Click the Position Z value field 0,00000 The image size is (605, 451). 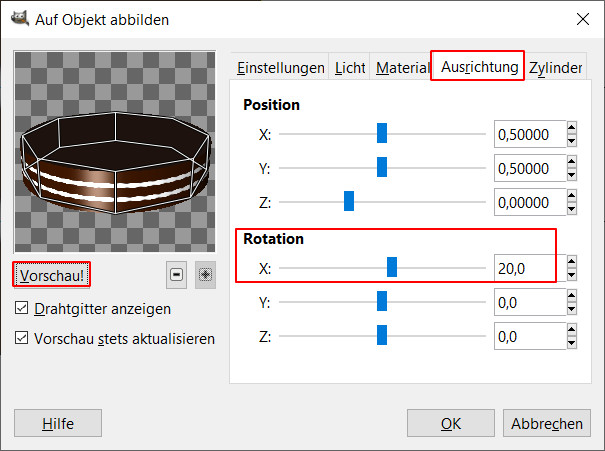pyautogui.click(x=530, y=202)
